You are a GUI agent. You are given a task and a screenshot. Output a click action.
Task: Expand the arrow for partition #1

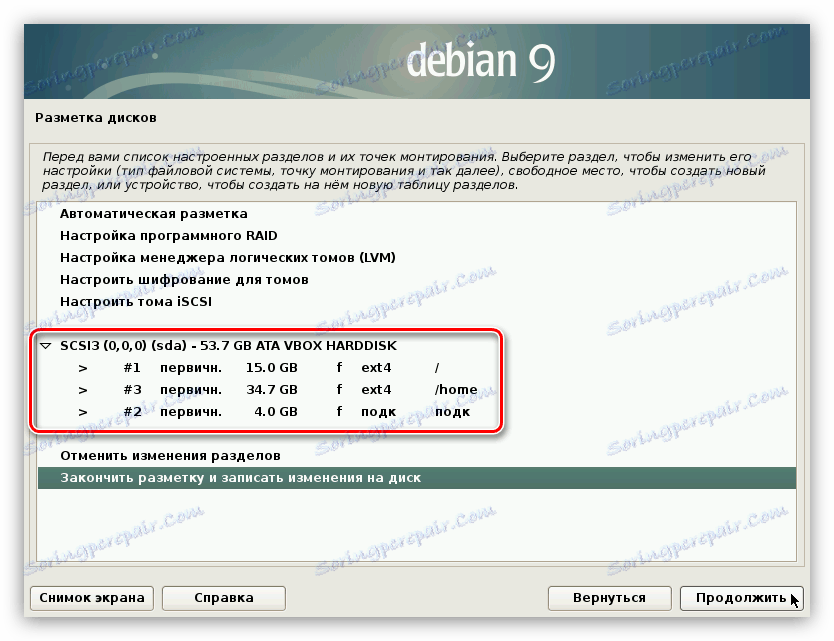[x=83, y=368]
